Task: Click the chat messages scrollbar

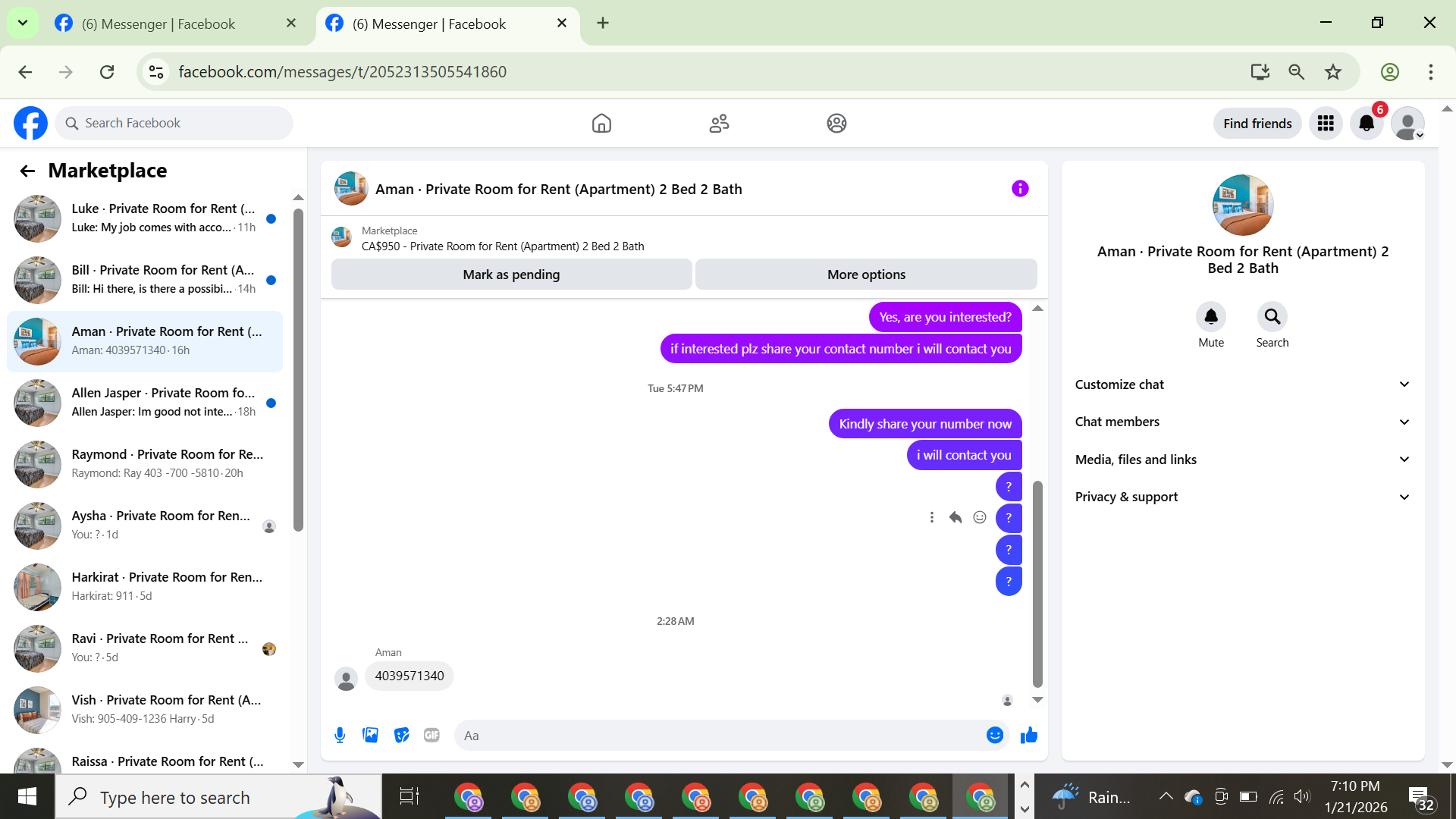Action: [1037, 584]
